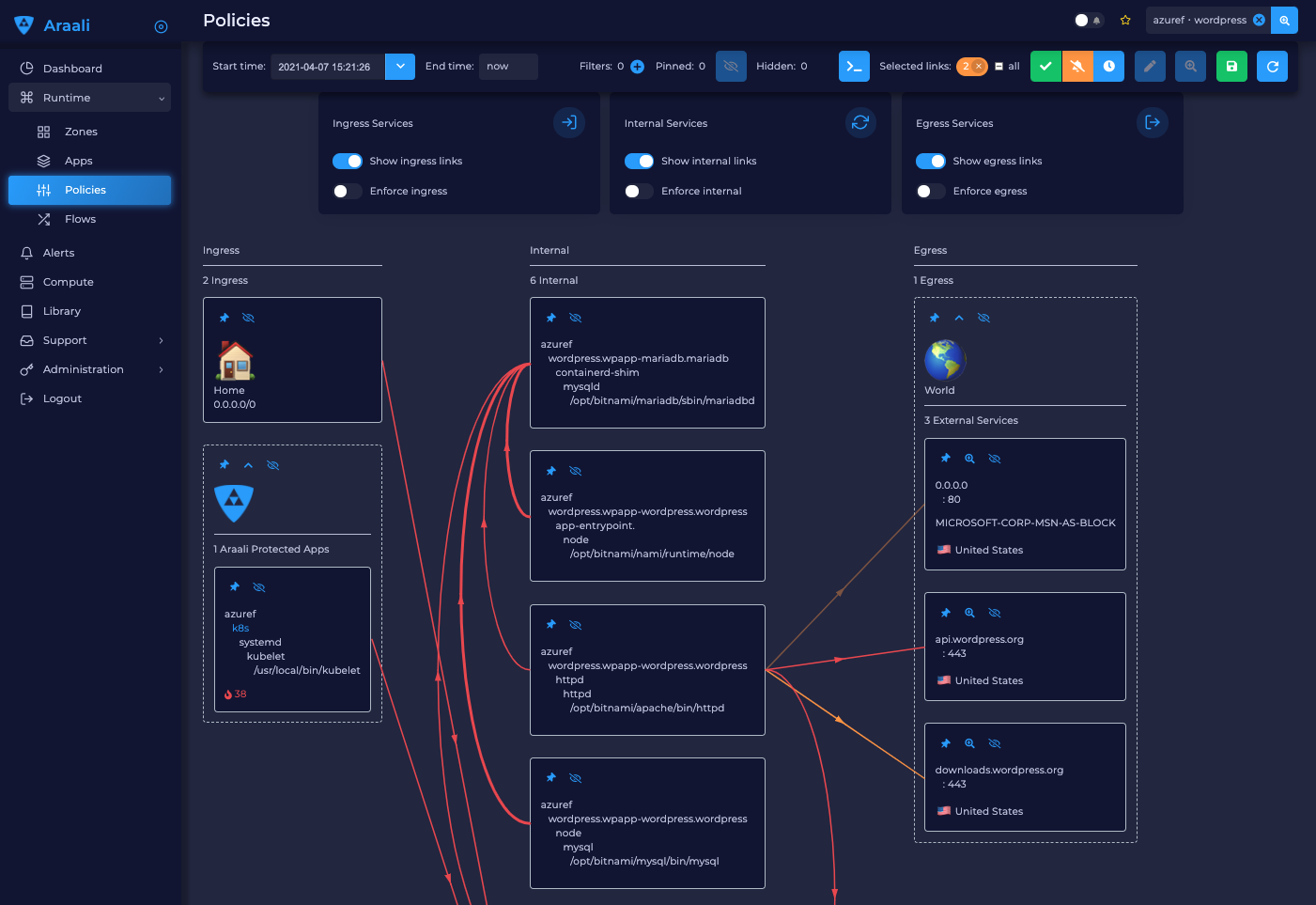Click the Araali logo
The image size is (1316, 905).
click(53, 25)
